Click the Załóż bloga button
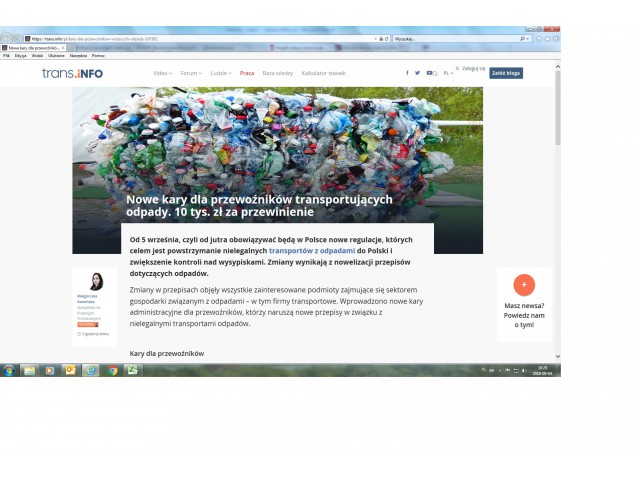This screenshot has height=480, width=640. pos(505,73)
